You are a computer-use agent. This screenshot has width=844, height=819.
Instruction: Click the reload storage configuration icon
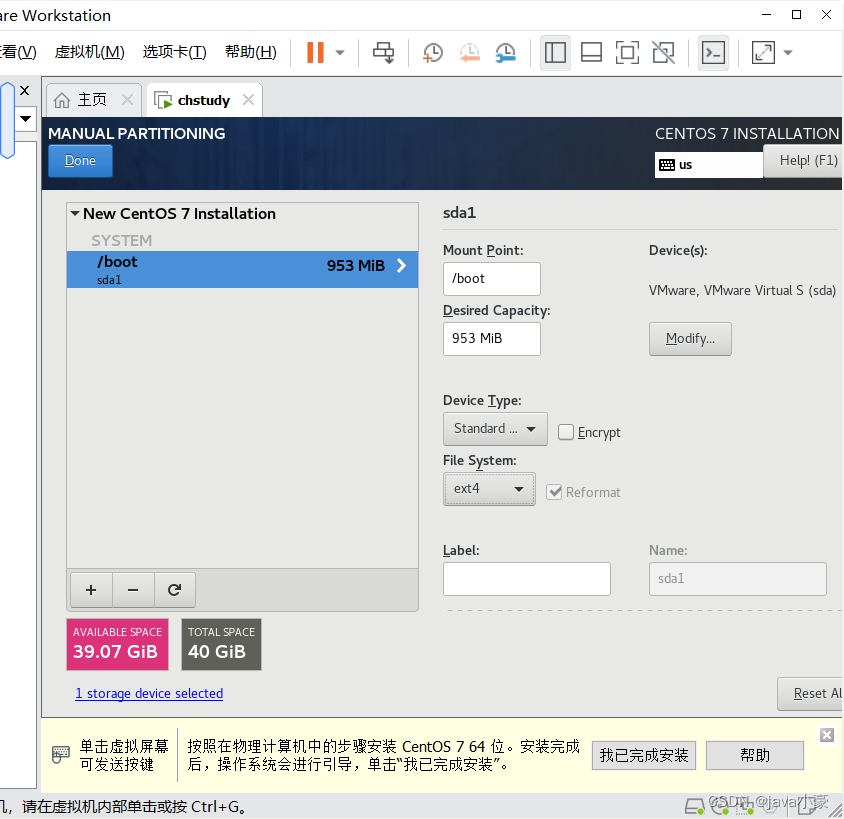pos(174,590)
